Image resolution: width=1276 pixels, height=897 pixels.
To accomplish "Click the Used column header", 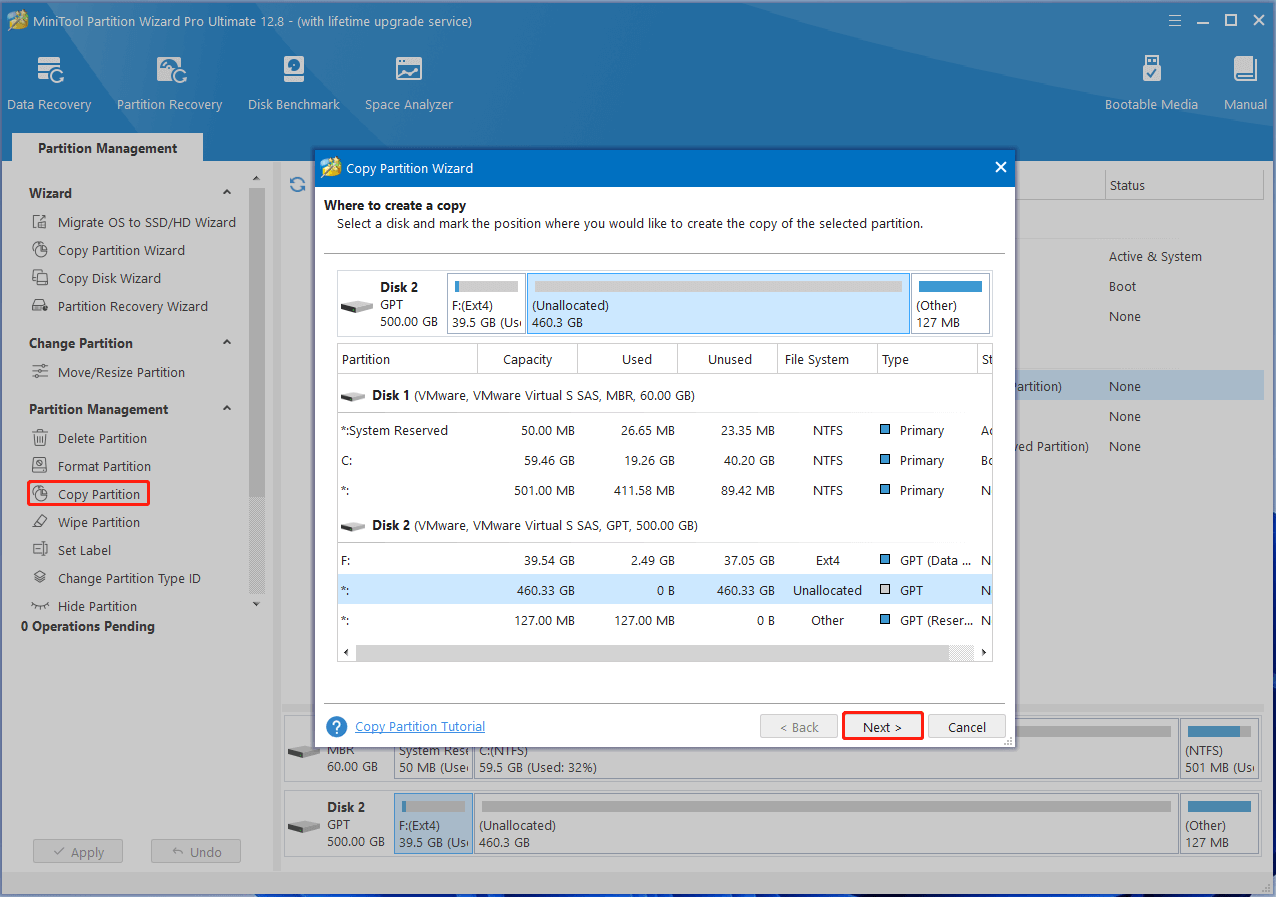I will [627, 359].
